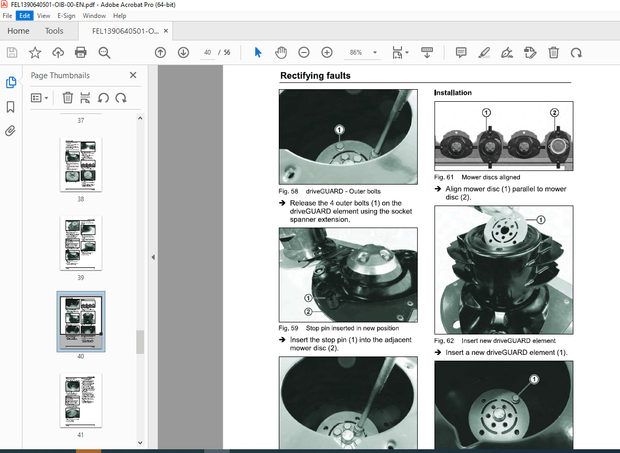Zoom out with minus icon
This screenshot has width=620, height=453.
coord(304,53)
